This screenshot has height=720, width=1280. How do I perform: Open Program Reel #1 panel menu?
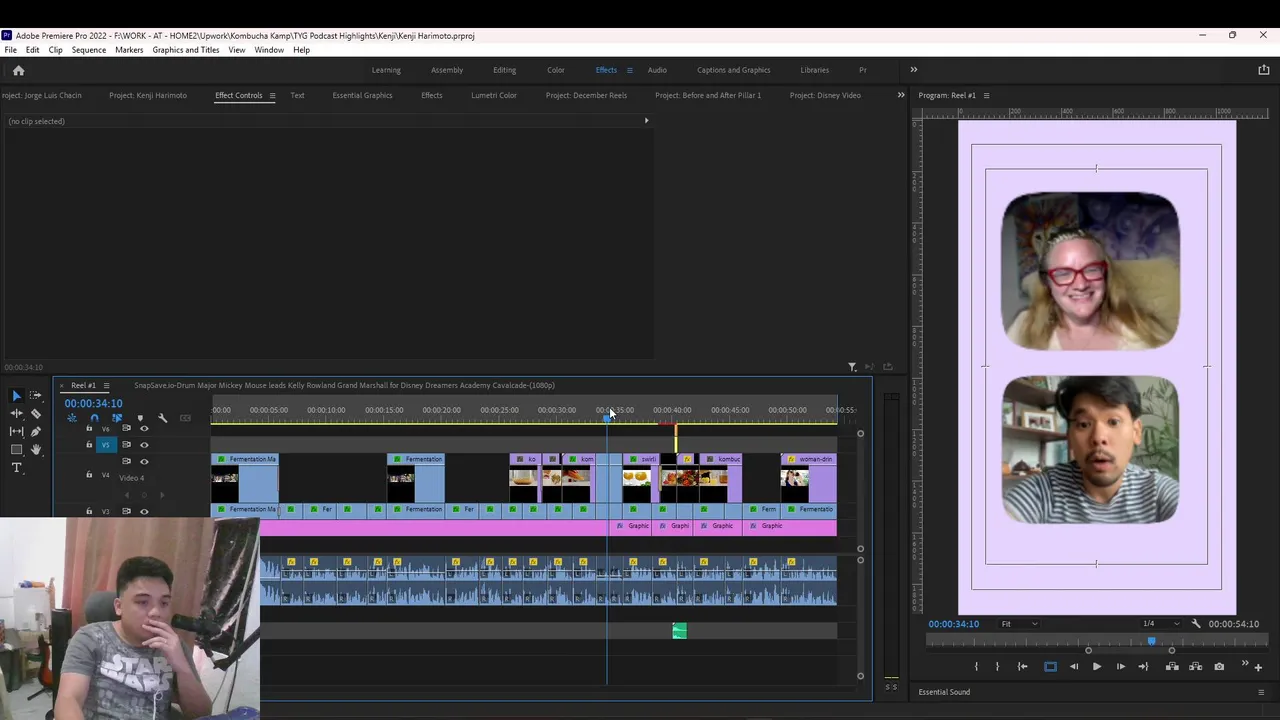(x=986, y=96)
